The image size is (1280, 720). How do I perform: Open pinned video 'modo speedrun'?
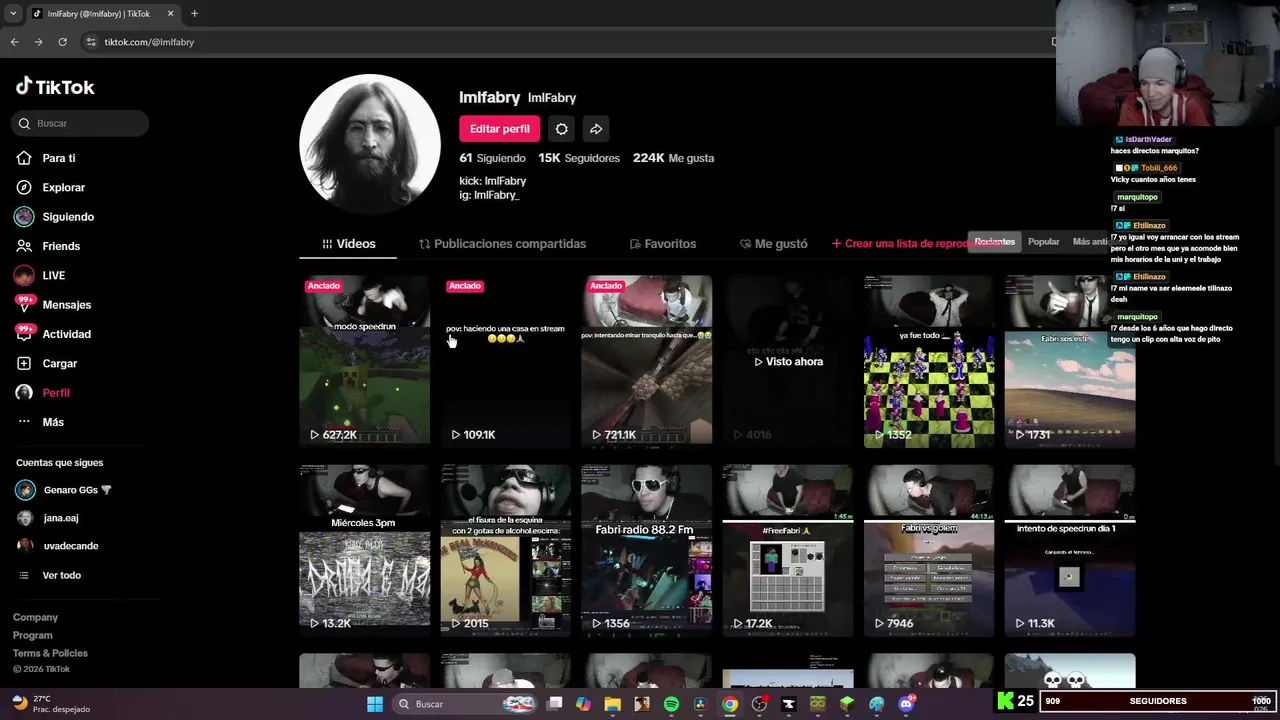(x=364, y=361)
